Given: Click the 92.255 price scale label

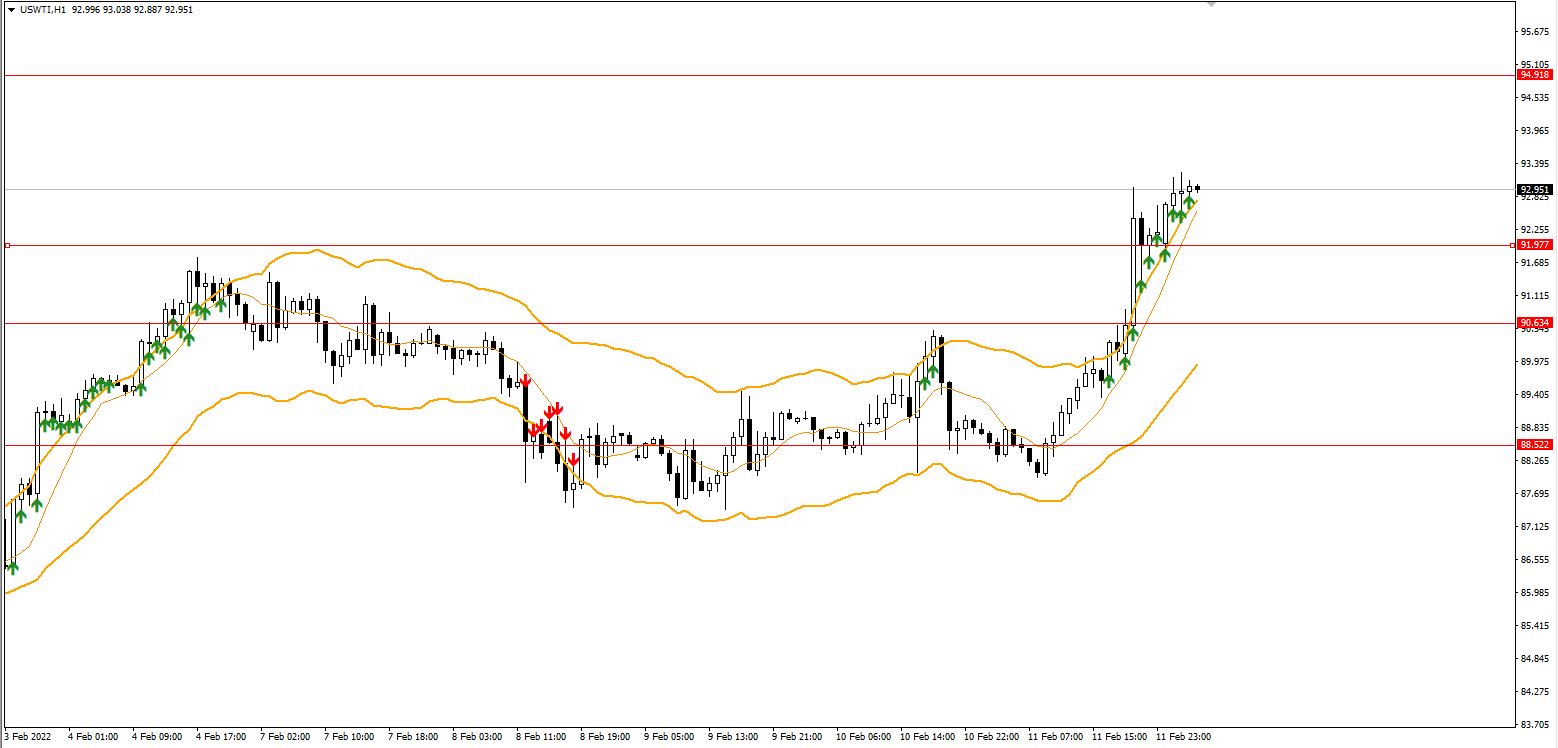Looking at the screenshot, I should (x=1535, y=230).
